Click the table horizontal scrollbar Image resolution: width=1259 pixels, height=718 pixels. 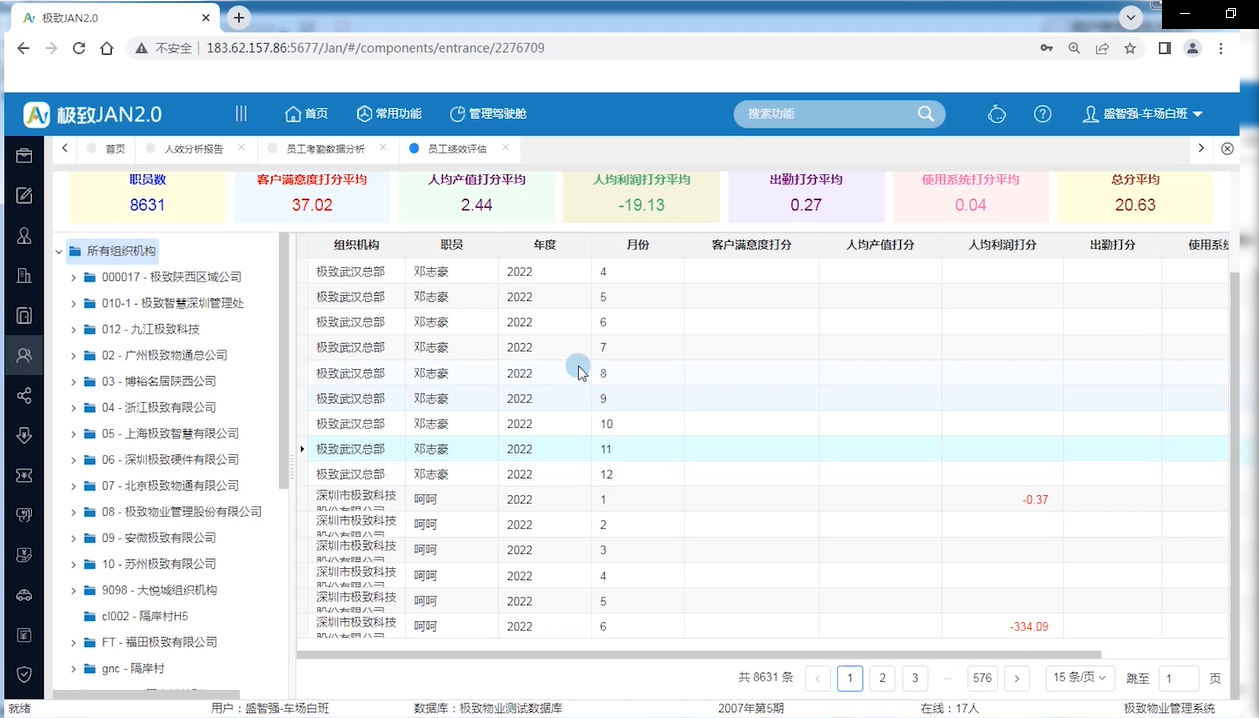tap(698, 655)
